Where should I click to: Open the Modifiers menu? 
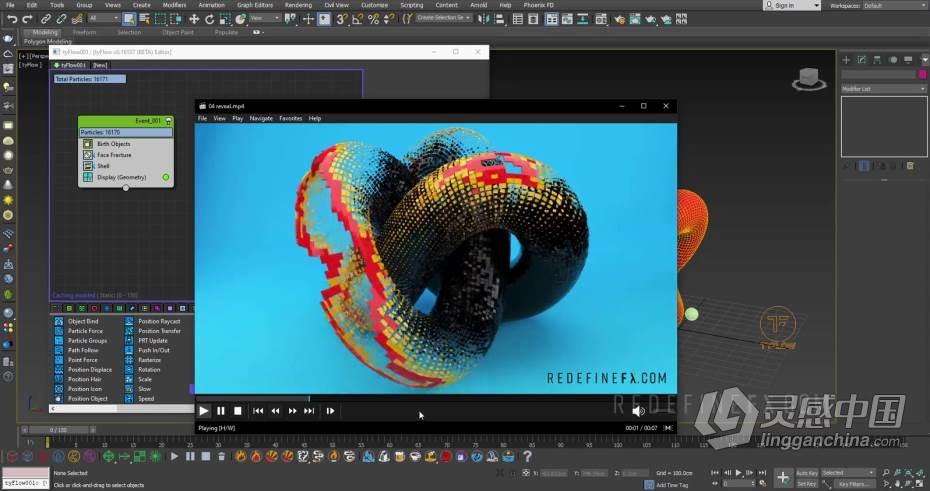[x=174, y=5]
